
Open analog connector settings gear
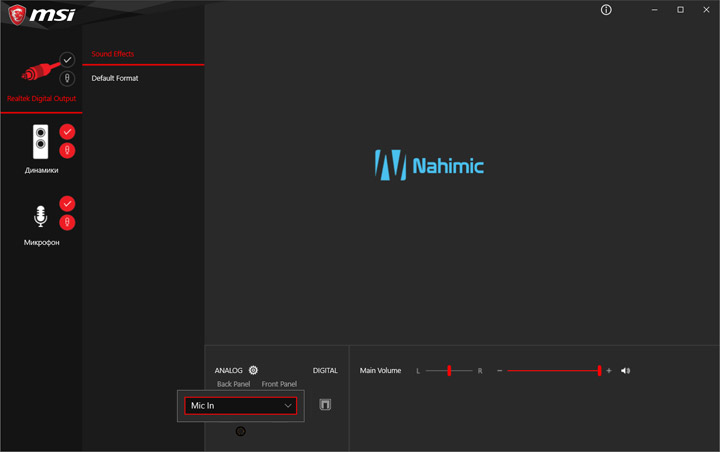(x=253, y=370)
